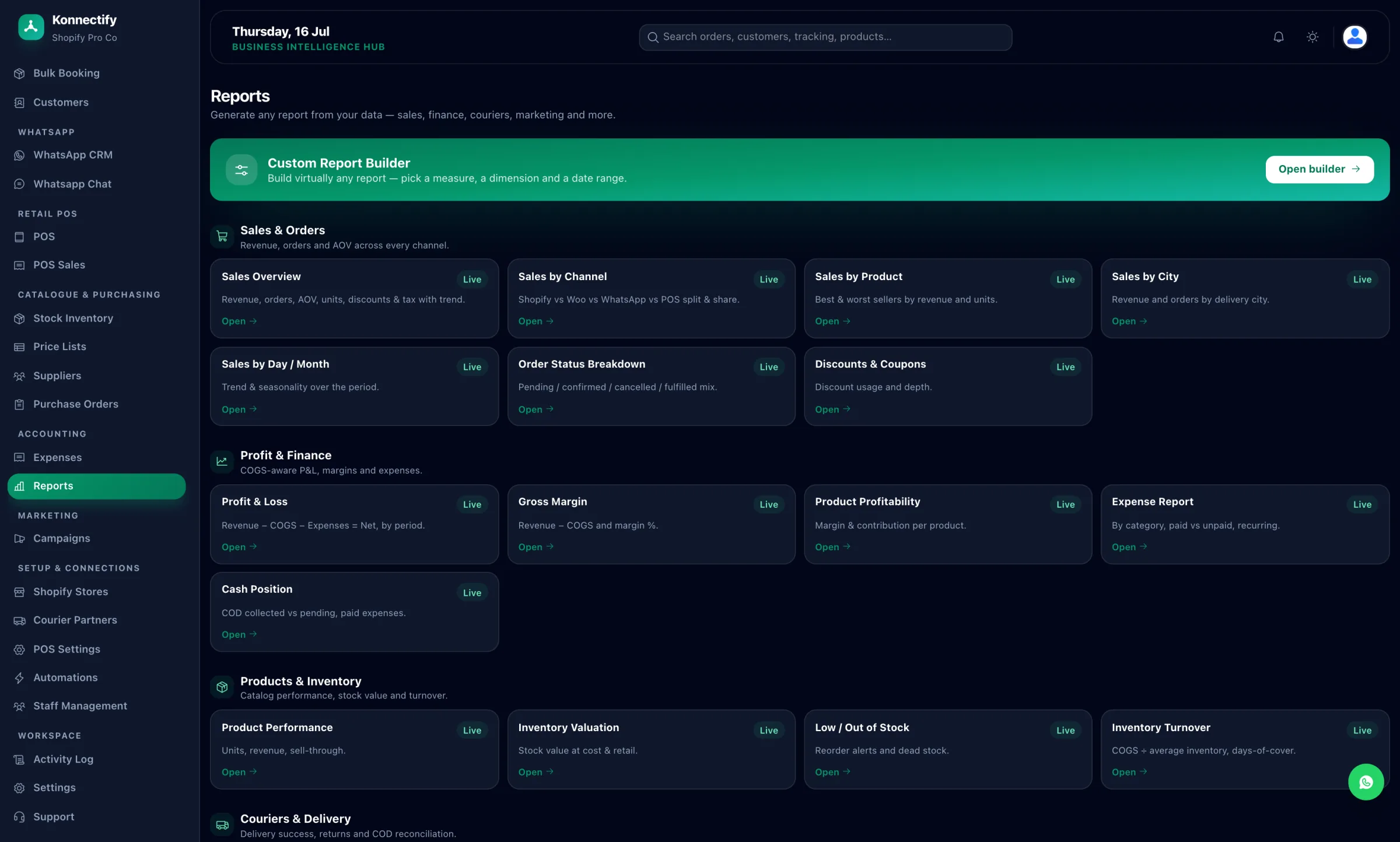Click the search orders input field
The width and height of the screenshot is (1400, 842).
point(825,37)
